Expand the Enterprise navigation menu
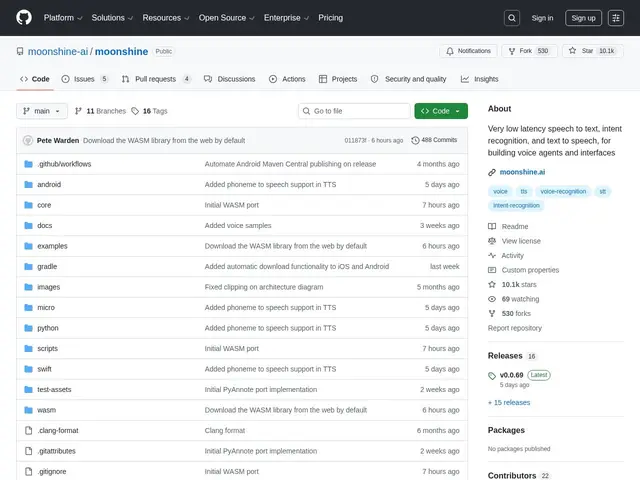 point(286,18)
